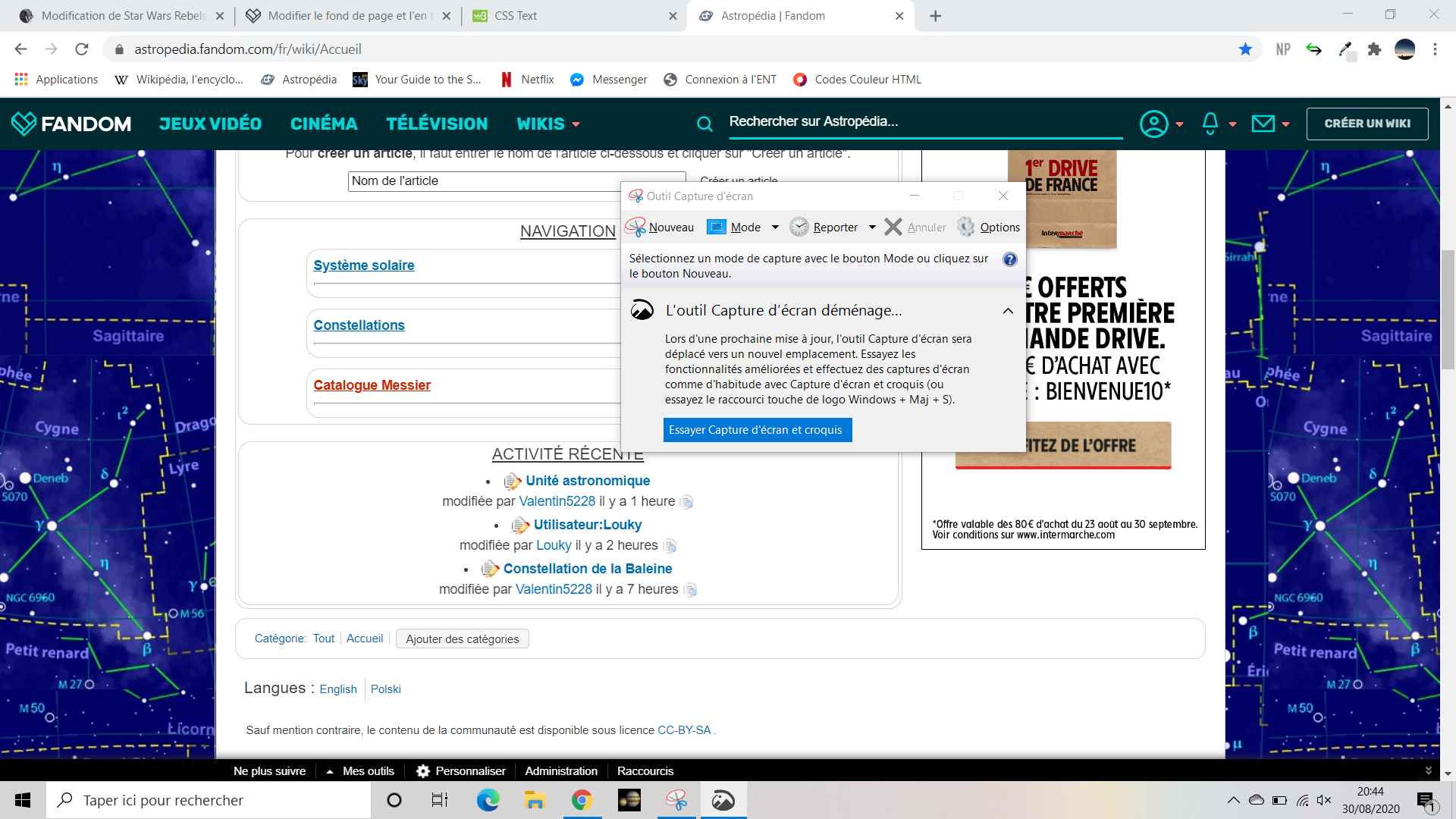
Task: Expand dropdown arrow next to bell
Action: (1232, 124)
